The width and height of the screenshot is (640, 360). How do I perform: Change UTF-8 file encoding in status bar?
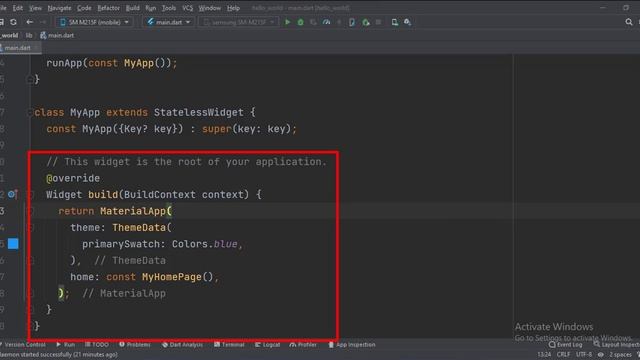(584, 355)
